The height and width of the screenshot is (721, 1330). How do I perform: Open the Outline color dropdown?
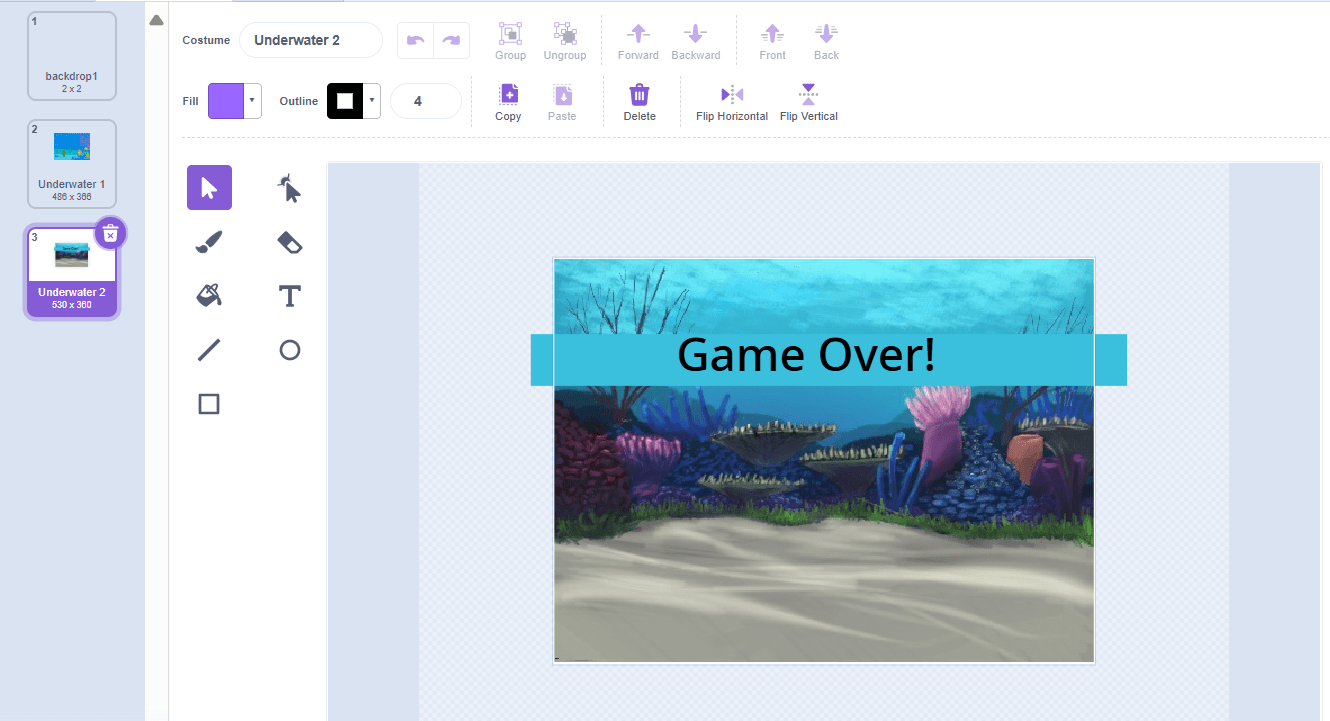[x=371, y=101]
